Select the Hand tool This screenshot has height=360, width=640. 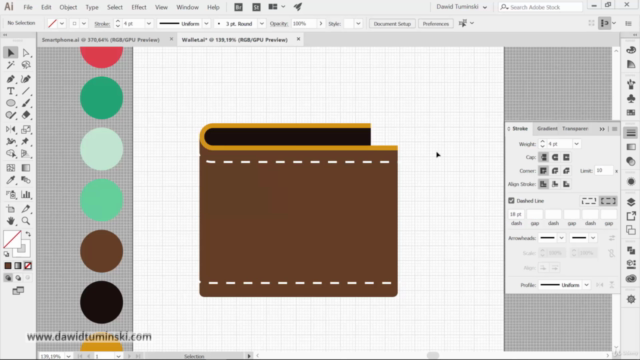11,221
